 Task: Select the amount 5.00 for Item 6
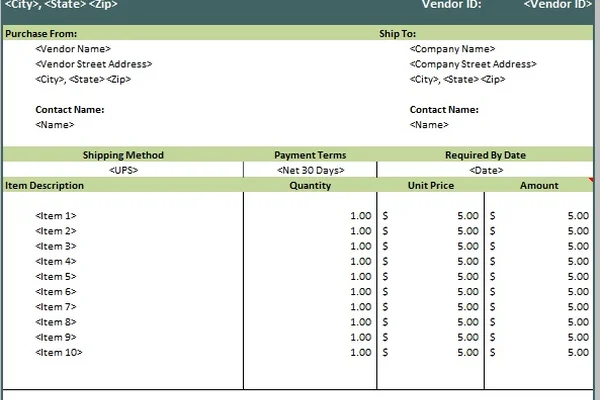(578, 292)
